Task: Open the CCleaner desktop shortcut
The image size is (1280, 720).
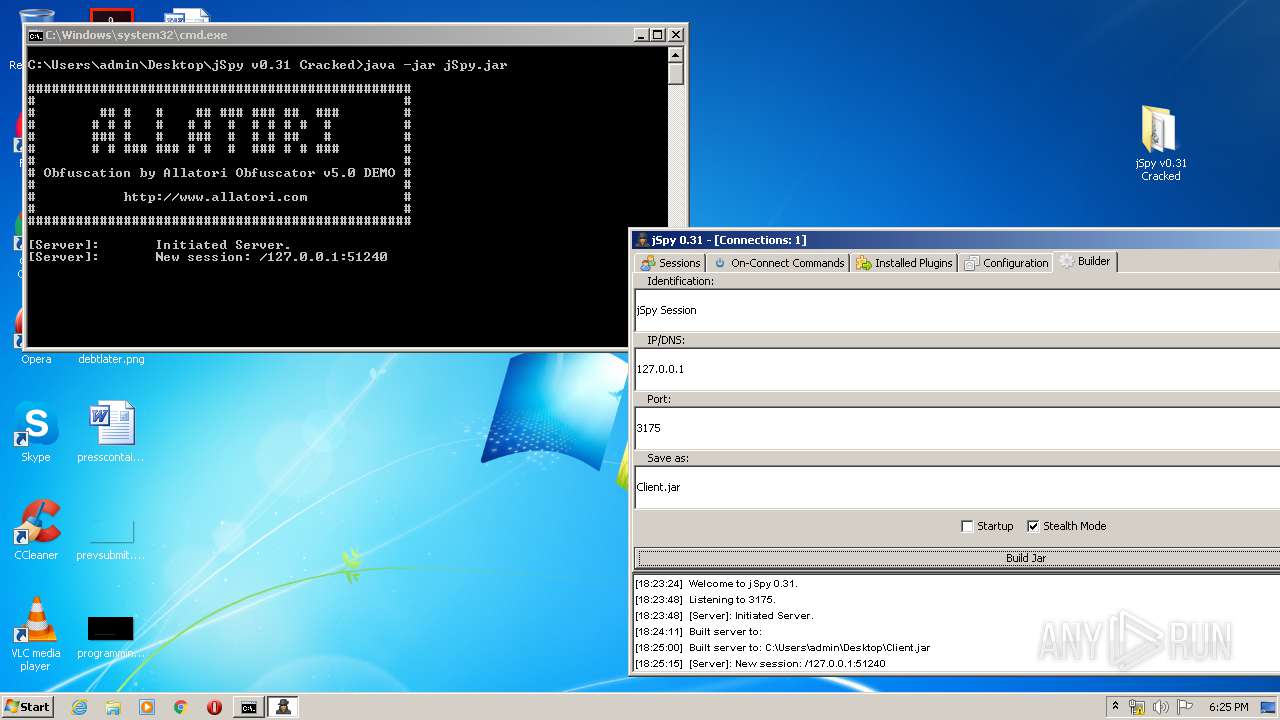Action: (x=36, y=530)
